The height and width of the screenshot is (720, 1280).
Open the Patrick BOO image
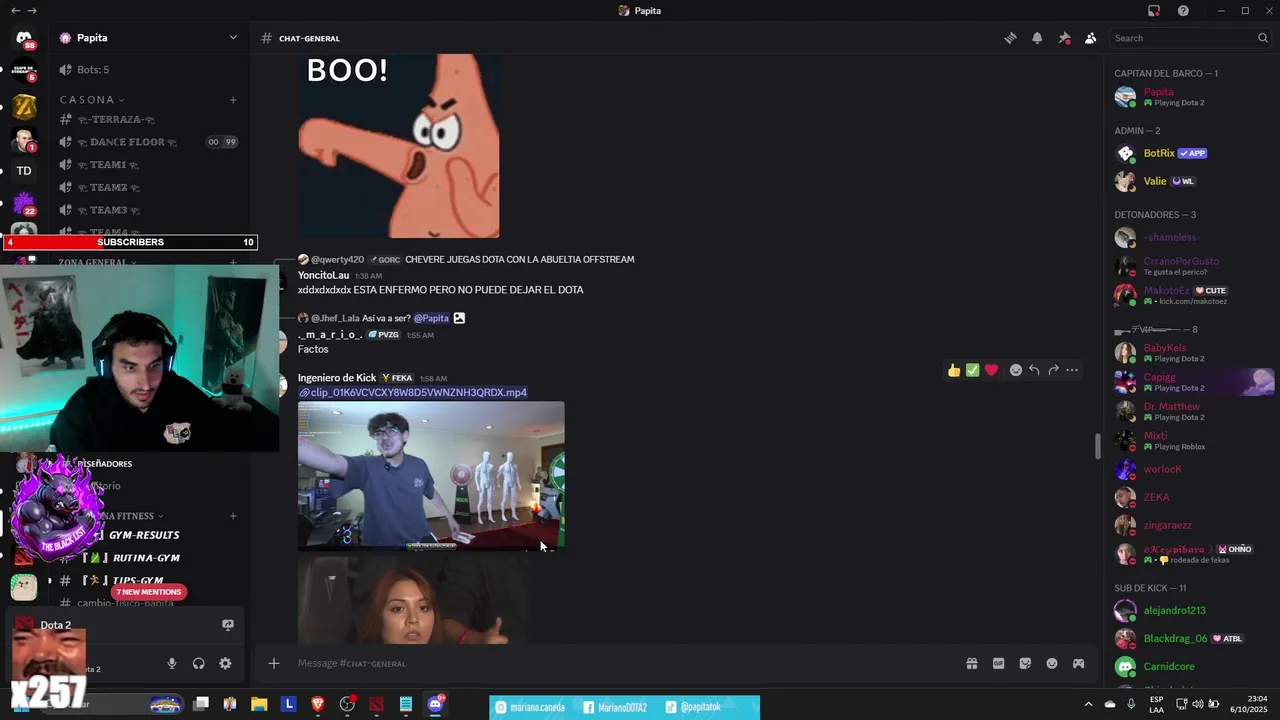pyautogui.click(x=399, y=146)
